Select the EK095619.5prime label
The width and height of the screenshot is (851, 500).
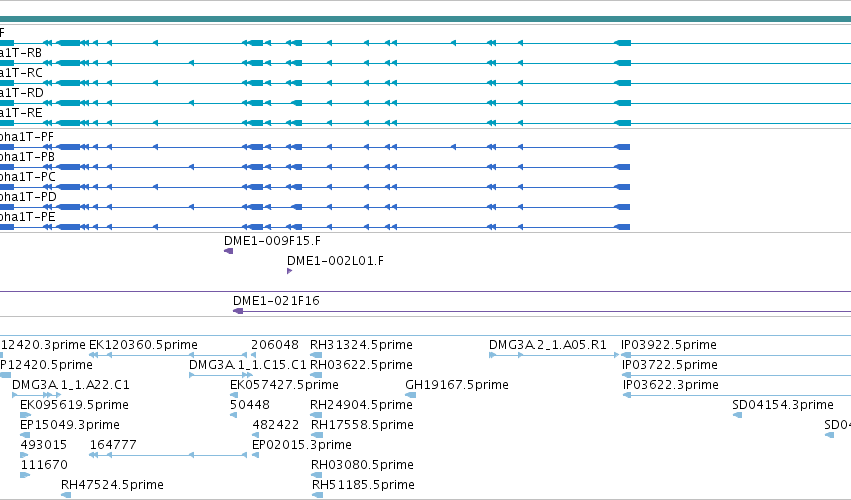pyautogui.click(x=74, y=405)
